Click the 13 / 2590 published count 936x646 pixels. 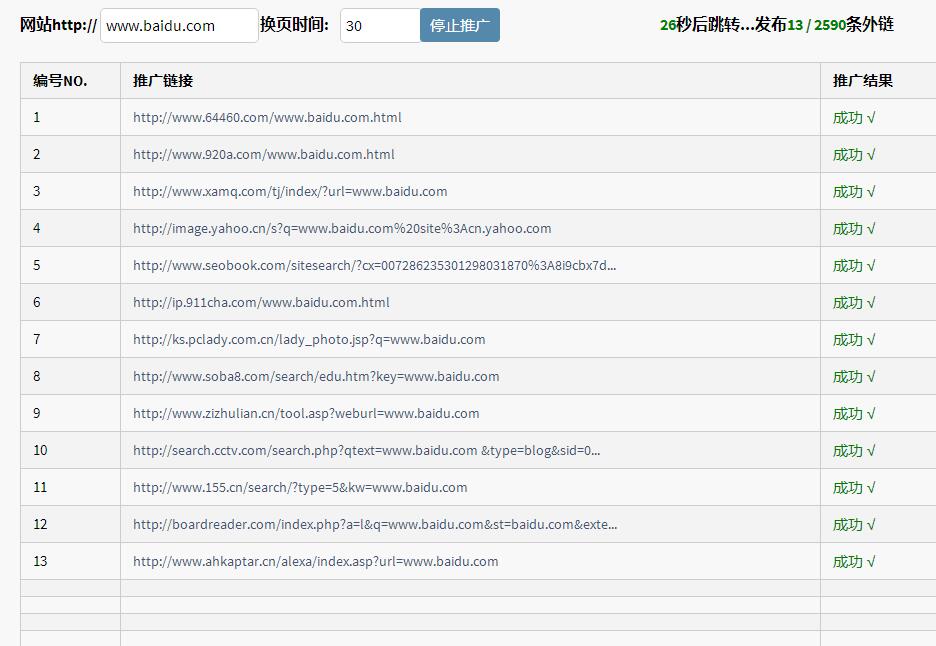point(816,25)
